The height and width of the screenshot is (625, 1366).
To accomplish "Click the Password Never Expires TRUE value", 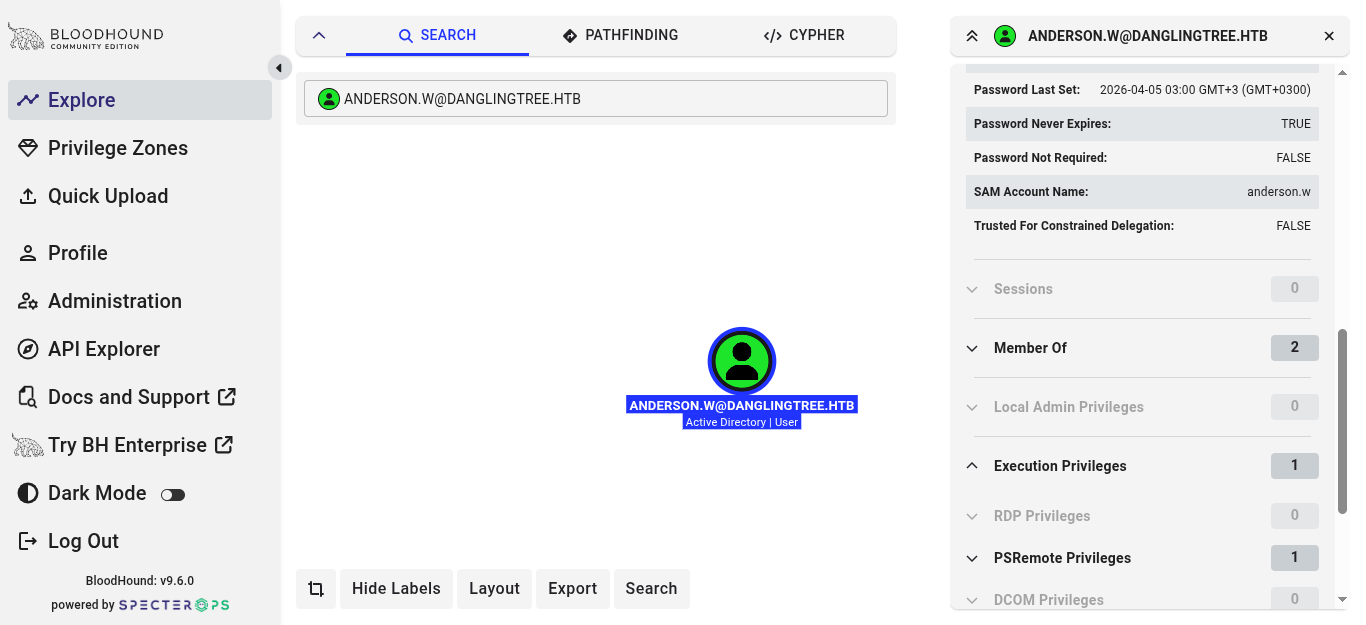I will pyautogui.click(x=1296, y=124).
